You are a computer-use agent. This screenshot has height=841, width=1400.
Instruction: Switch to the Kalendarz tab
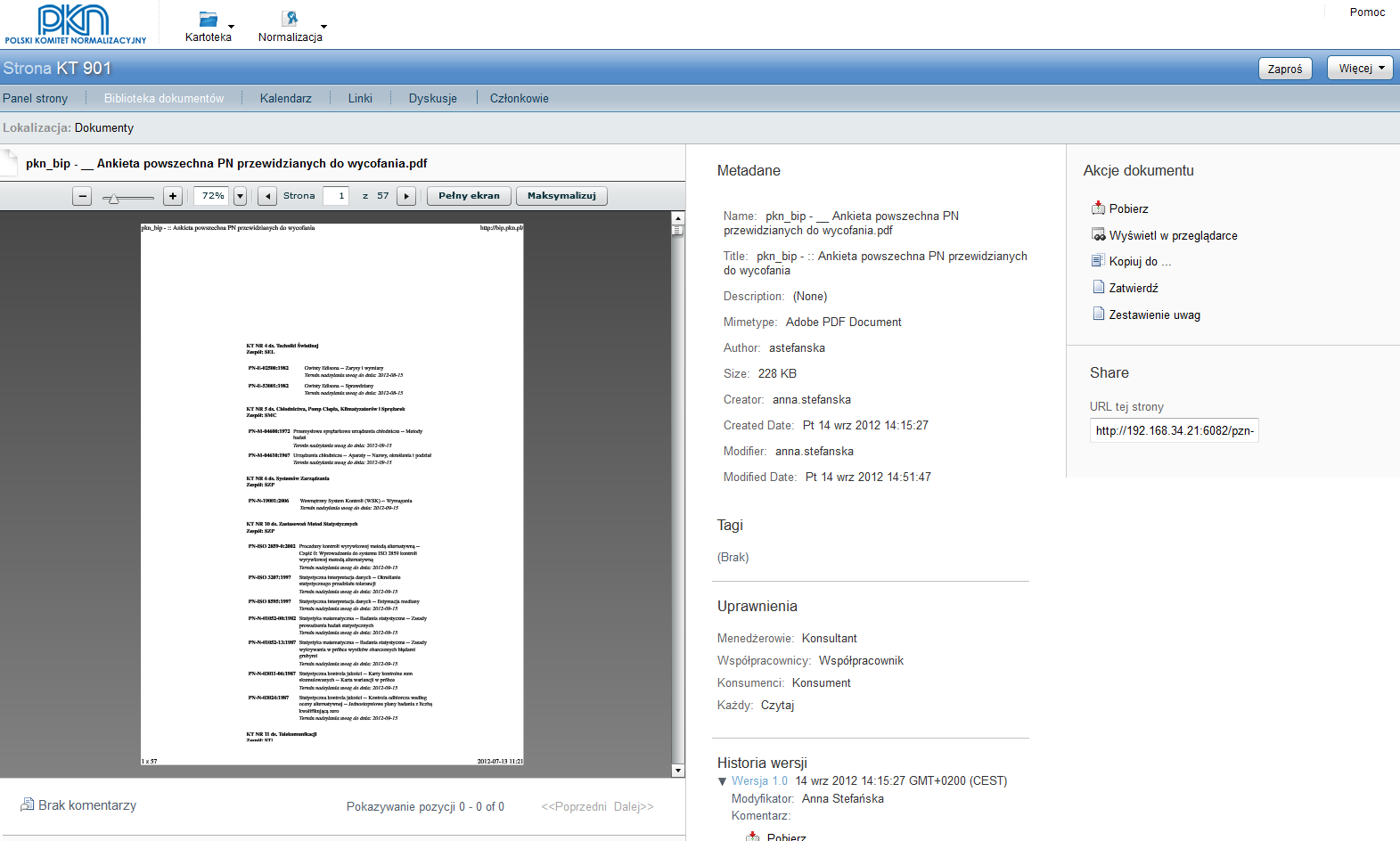pos(286,99)
